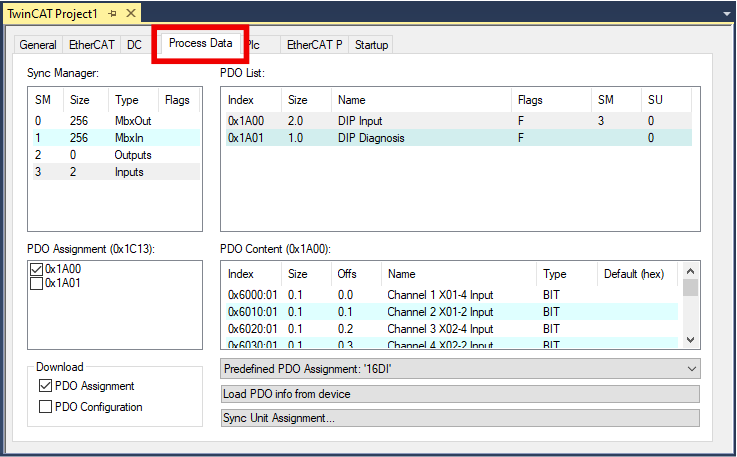
Task: Uncheck the PDO Assignment download option
Action: pos(45,386)
